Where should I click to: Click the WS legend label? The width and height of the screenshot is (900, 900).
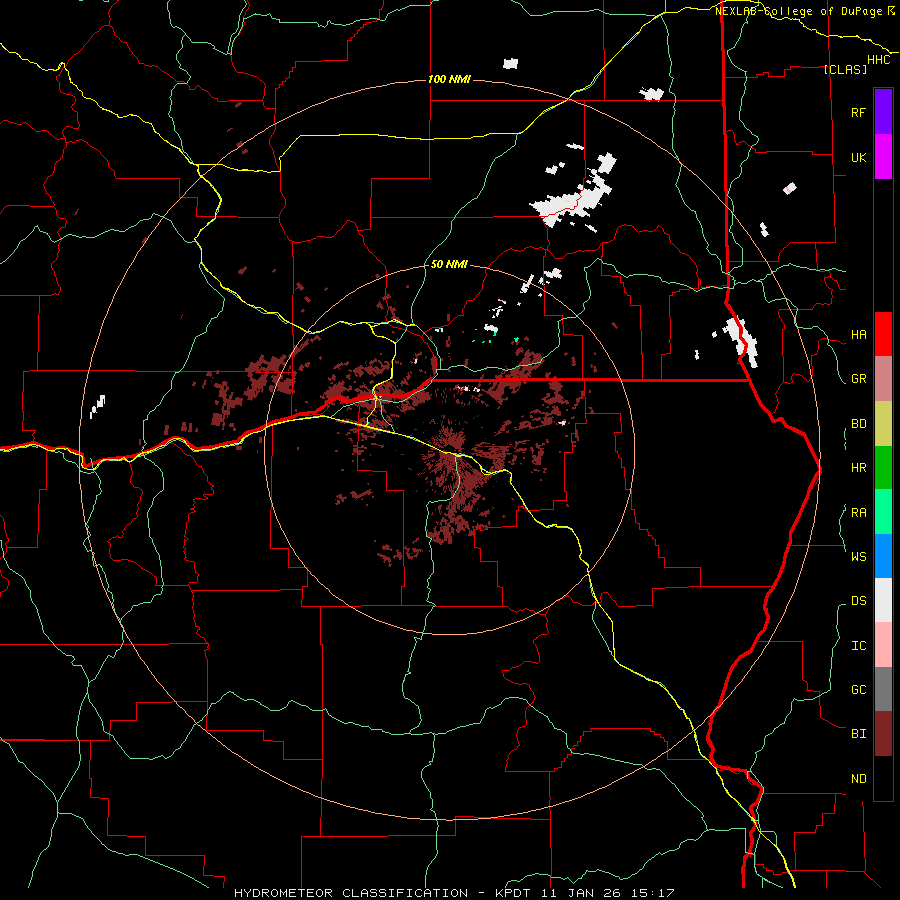click(x=858, y=556)
